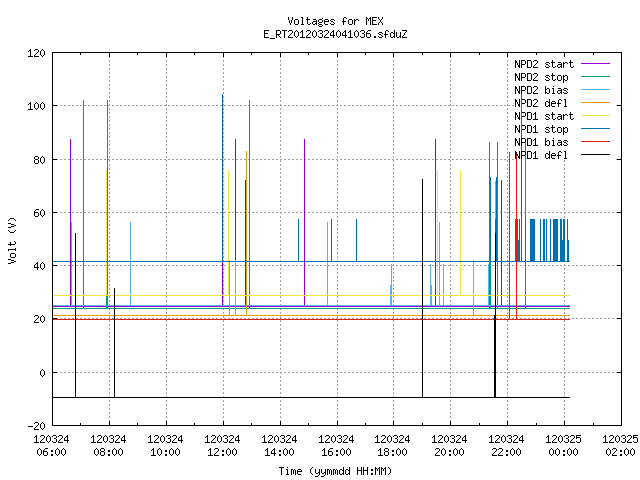Viewport: 640px width, 480px height.
Task: Click the 120324 12:00 x-axis tick label
Action: tap(222, 446)
